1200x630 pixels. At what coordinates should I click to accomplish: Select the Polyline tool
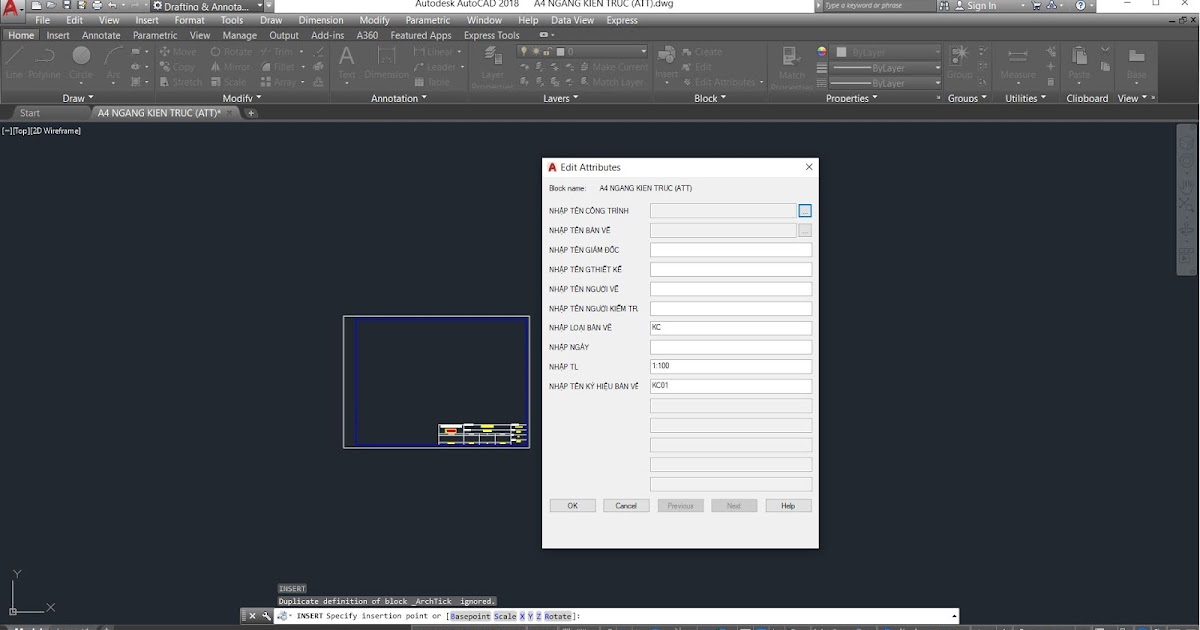pyautogui.click(x=44, y=62)
